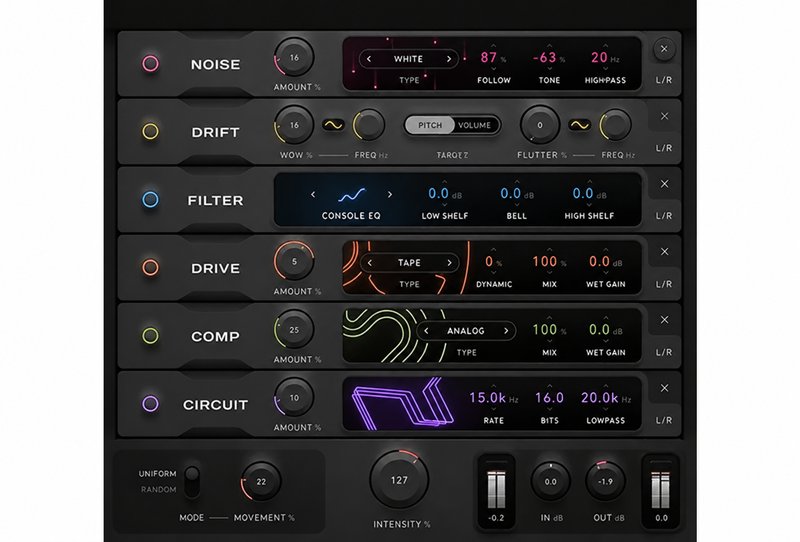
Task: Click the Flutter percent knob
Action: click(540, 125)
